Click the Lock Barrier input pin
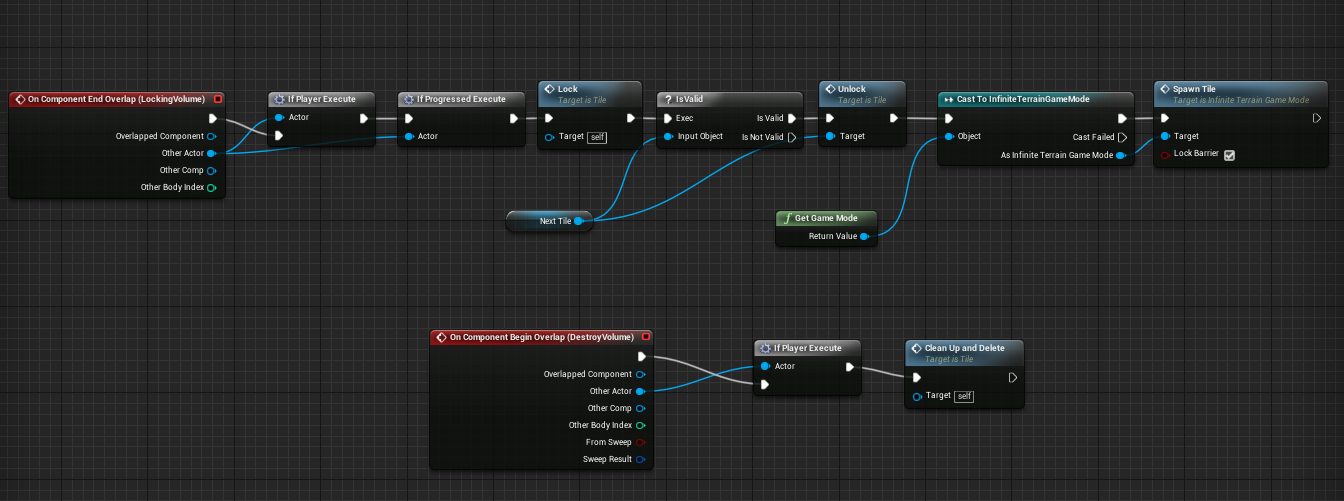The height and width of the screenshot is (501, 1344). [x=1165, y=154]
